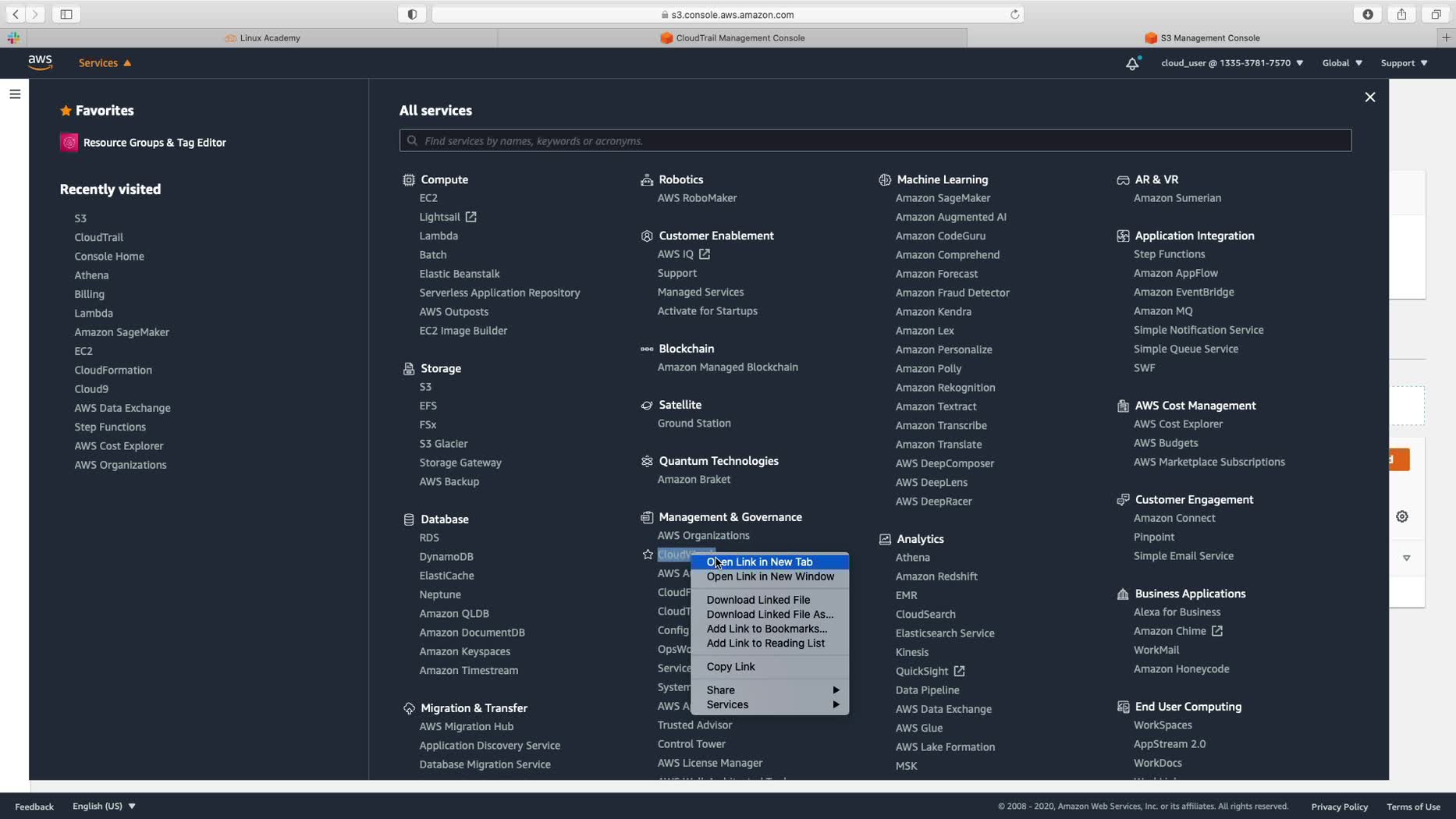This screenshot has height=819, width=1456.
Task: Click the Database category icon
Action: pos(409,519)
